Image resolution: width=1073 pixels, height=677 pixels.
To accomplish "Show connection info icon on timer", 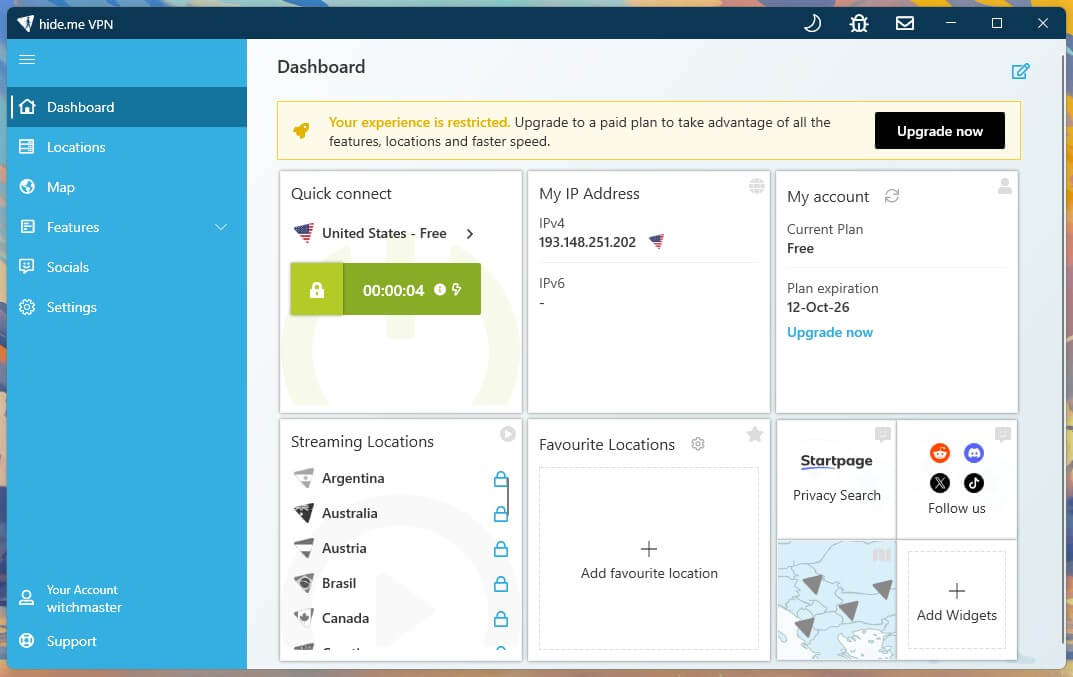I will [x=440, y=290].
